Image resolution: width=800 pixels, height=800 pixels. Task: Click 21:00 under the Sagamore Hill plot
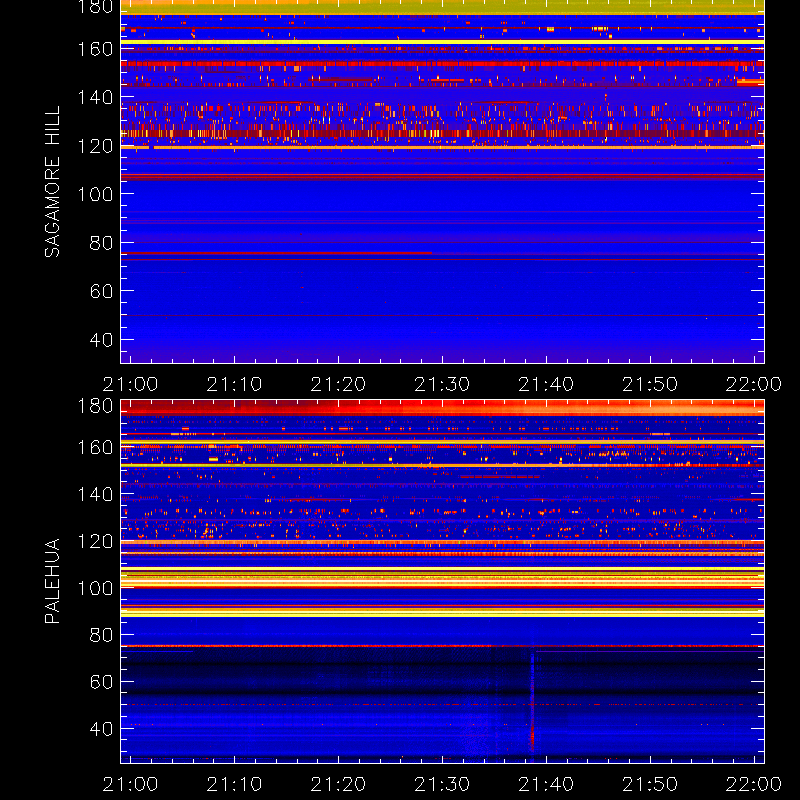coord(130,384)
